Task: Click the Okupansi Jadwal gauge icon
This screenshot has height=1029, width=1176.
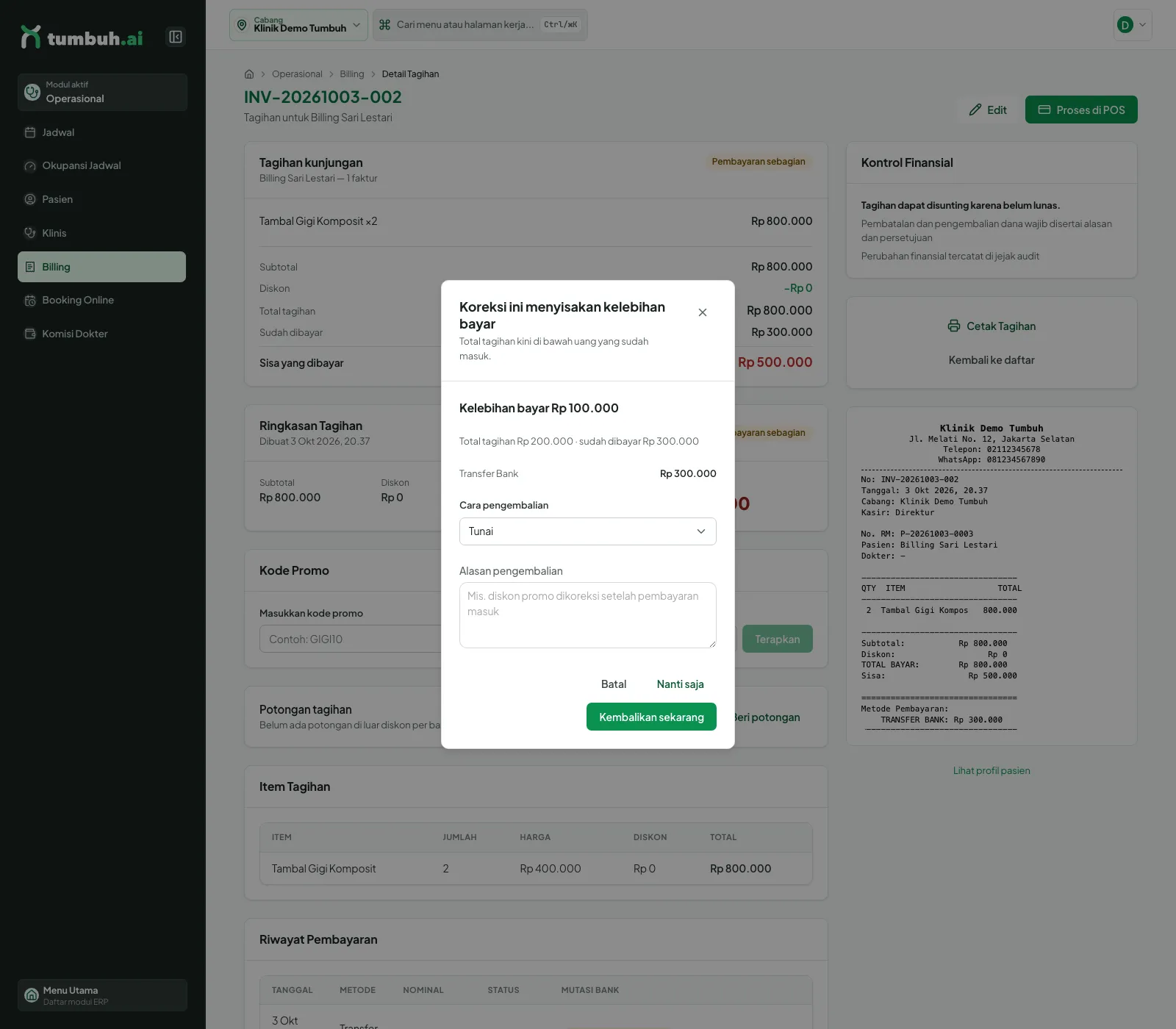Action: coord(30,166)
